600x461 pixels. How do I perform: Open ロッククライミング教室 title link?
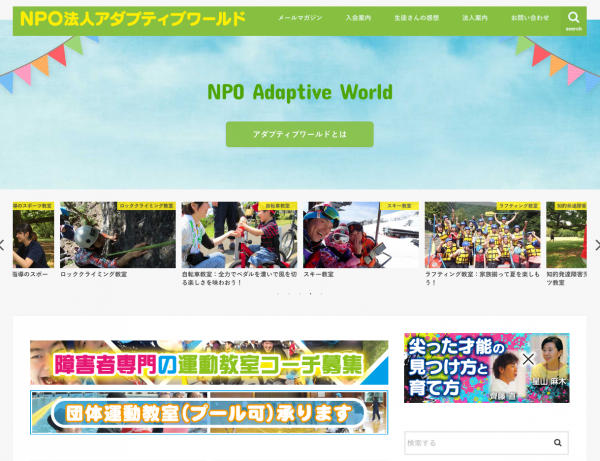(x=93, y=274)
